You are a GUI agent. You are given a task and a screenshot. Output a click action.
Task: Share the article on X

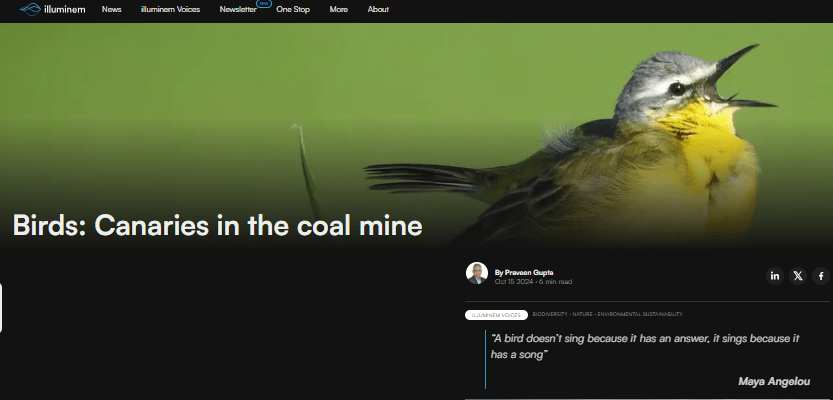pos(797,276)
